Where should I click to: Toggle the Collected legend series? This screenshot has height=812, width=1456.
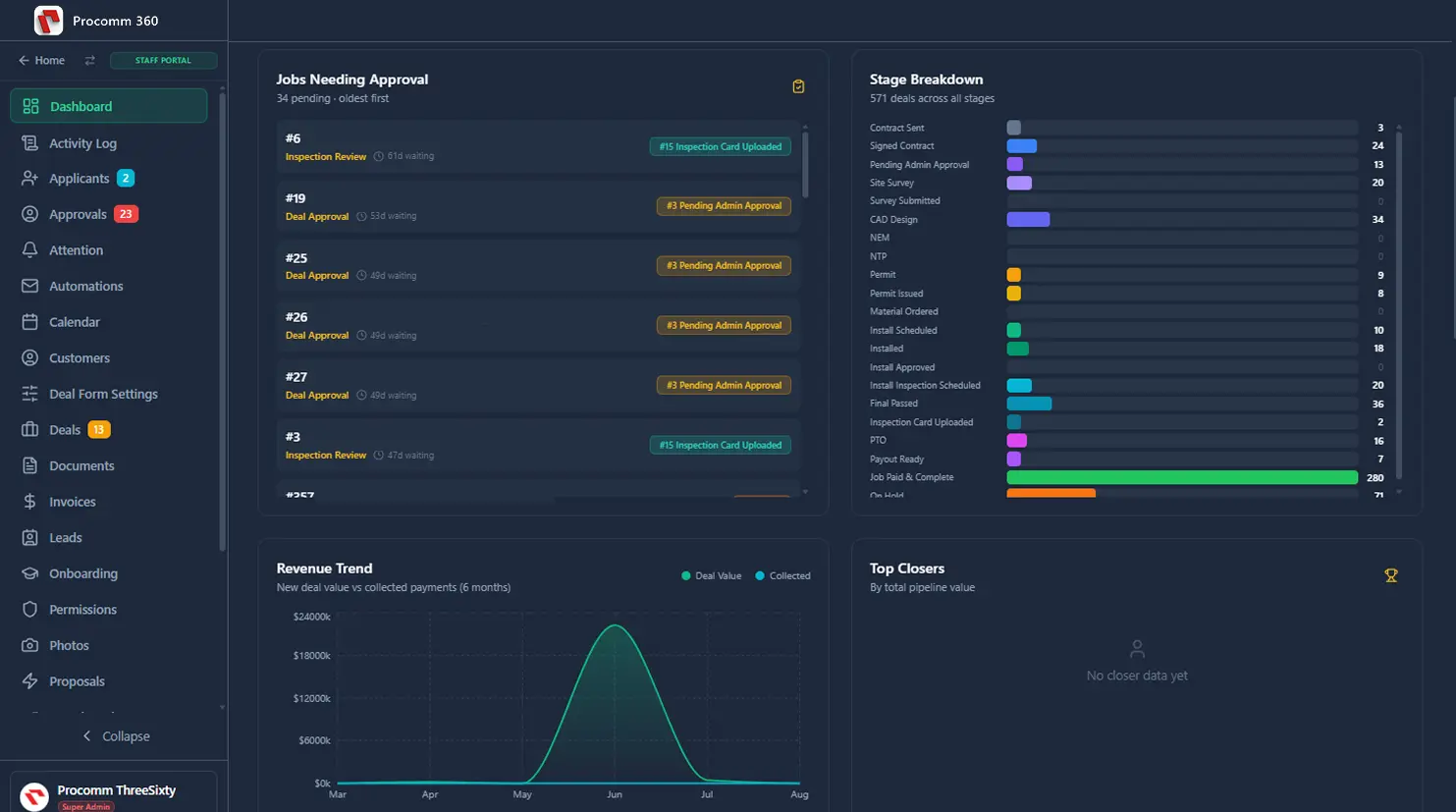coord(782,576)
